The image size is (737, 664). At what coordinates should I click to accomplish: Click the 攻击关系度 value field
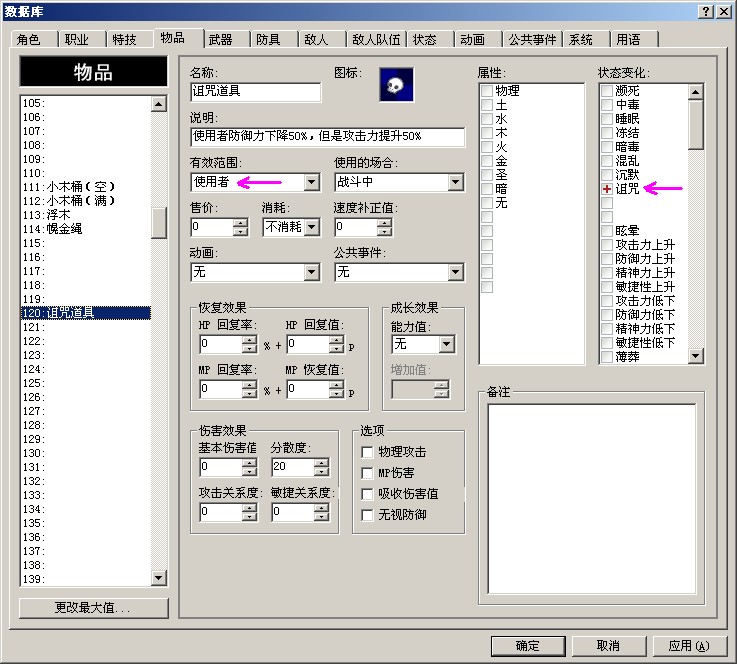tap(221, 512)
